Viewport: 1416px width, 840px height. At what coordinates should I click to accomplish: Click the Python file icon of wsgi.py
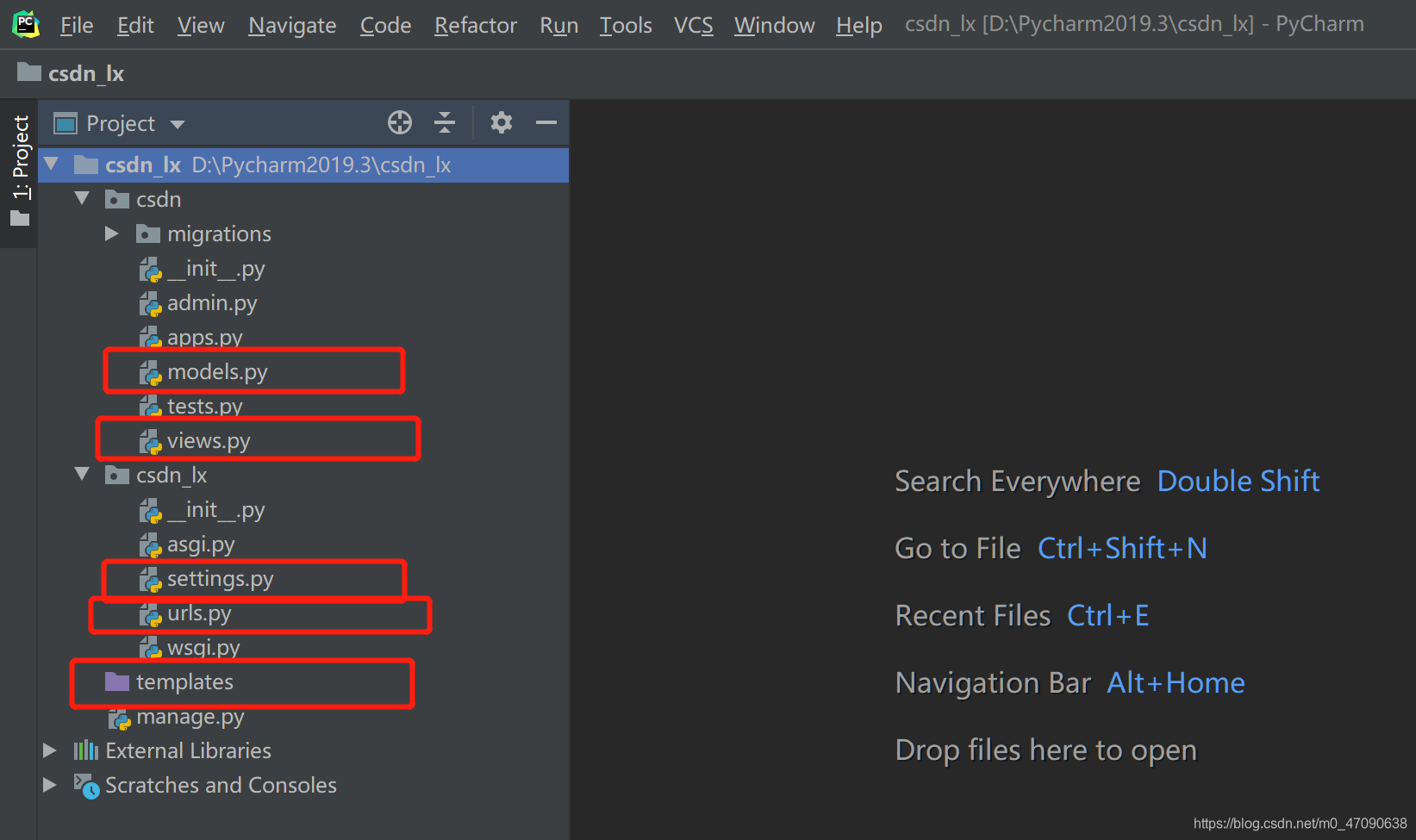tap(151, 648)
